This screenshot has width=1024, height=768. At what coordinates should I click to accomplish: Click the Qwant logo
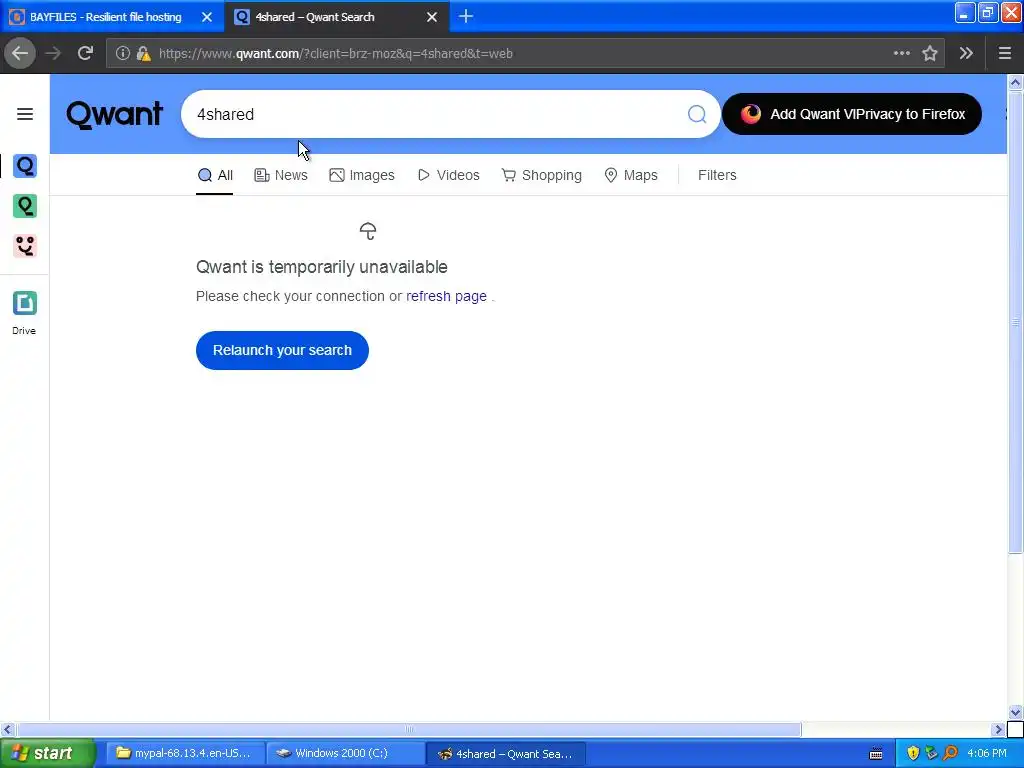tap(114, 114)
